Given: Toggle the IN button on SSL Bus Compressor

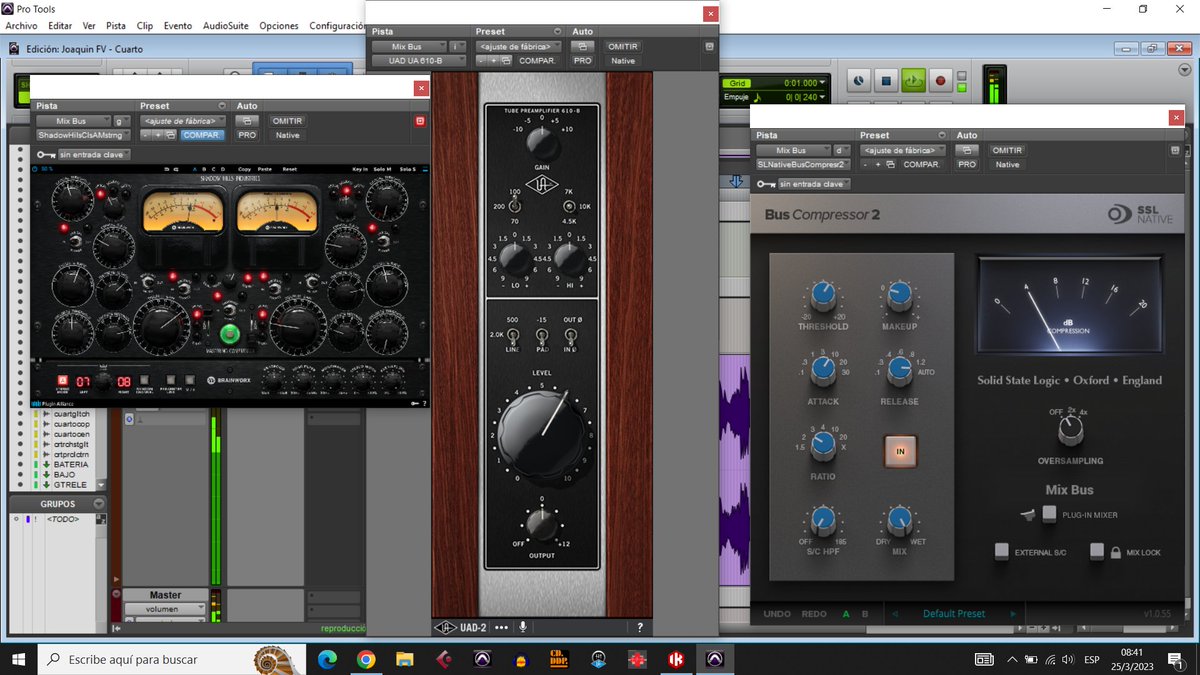Looking at the screenshot, I should click(900, 452).
